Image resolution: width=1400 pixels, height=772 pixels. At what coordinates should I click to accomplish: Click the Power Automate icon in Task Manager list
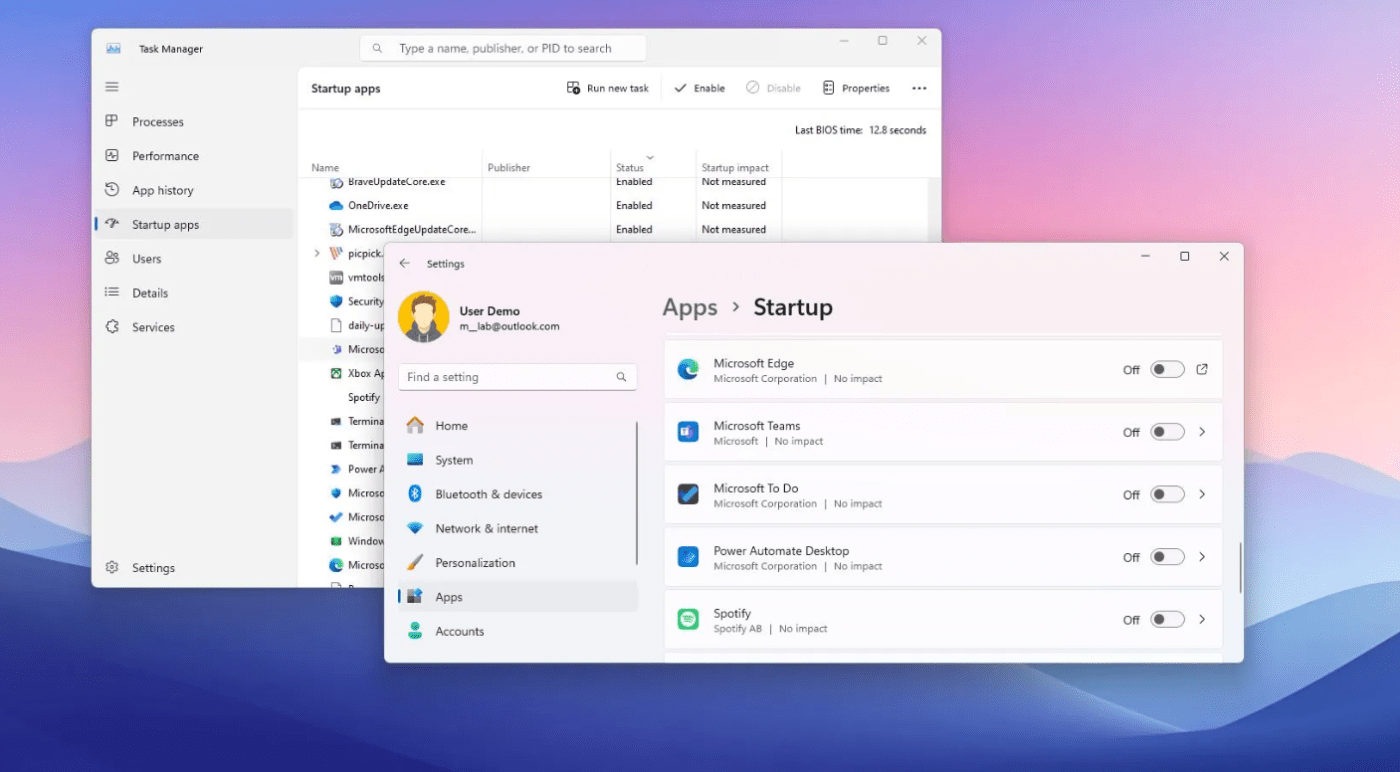pyautogui.click(x=336, y=470)
